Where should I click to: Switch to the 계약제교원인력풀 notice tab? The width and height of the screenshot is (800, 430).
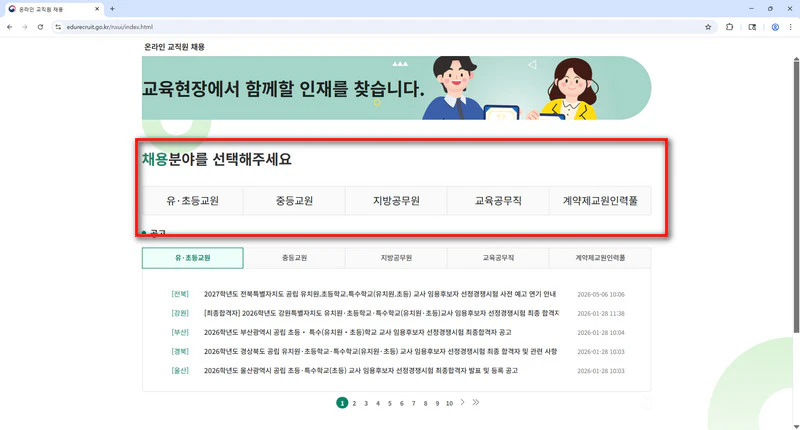(x=600, y=258)
